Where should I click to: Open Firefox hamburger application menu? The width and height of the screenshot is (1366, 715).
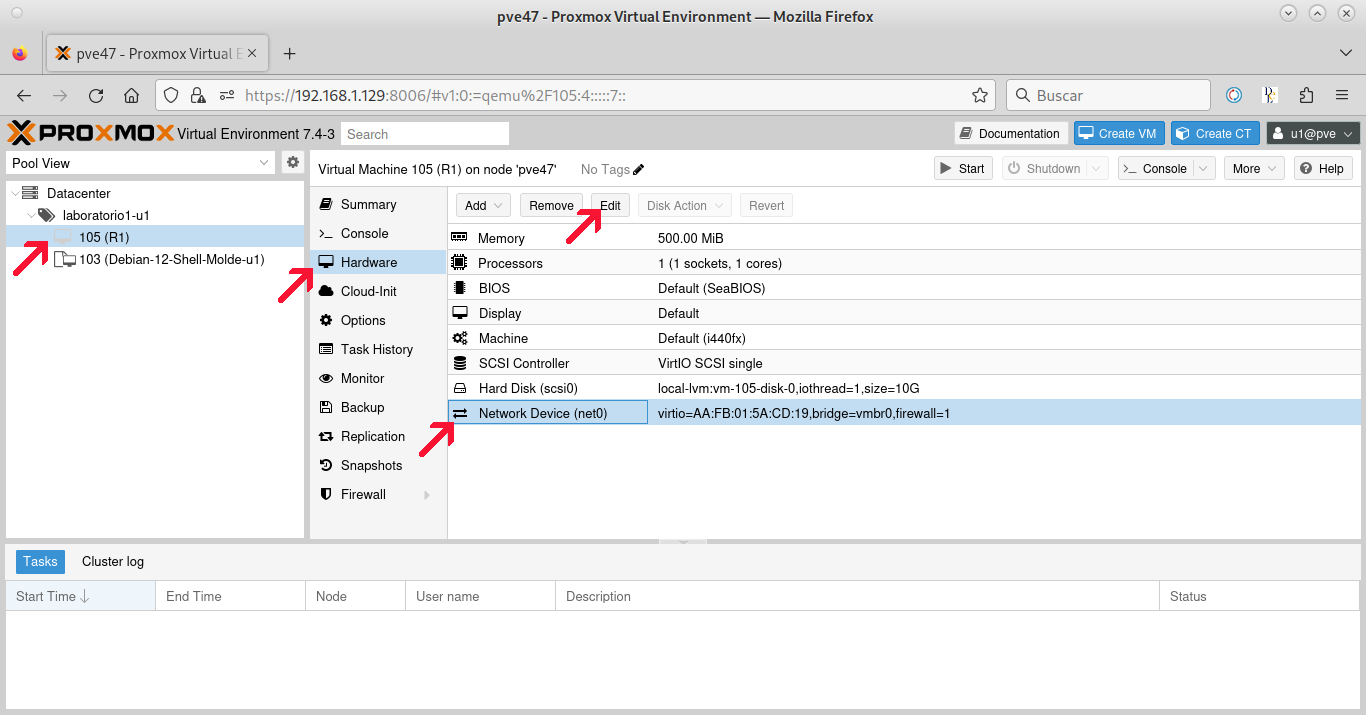point(1342,95)
